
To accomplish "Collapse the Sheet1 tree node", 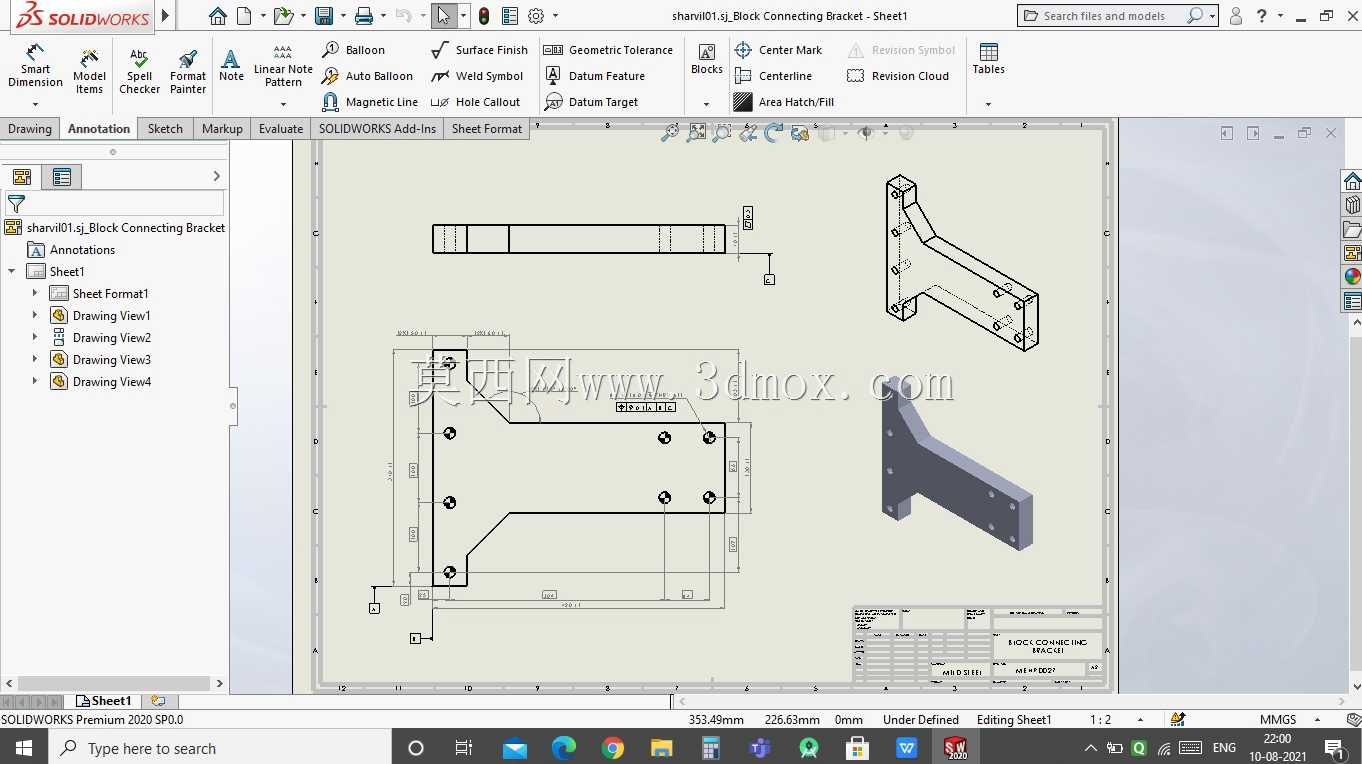I will pyautogui.click(x=12, y=271).
